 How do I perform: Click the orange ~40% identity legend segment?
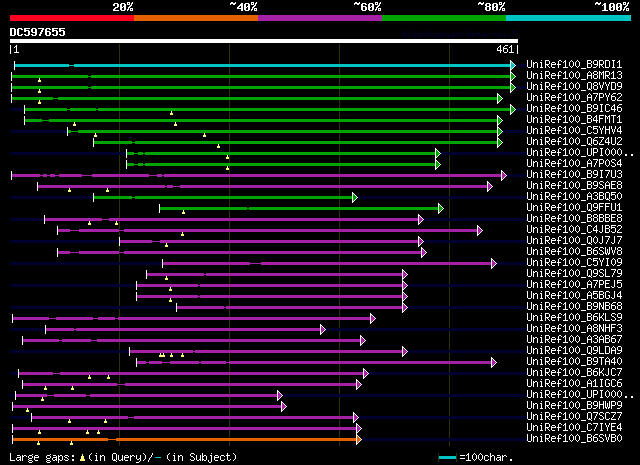coord(196,18)
